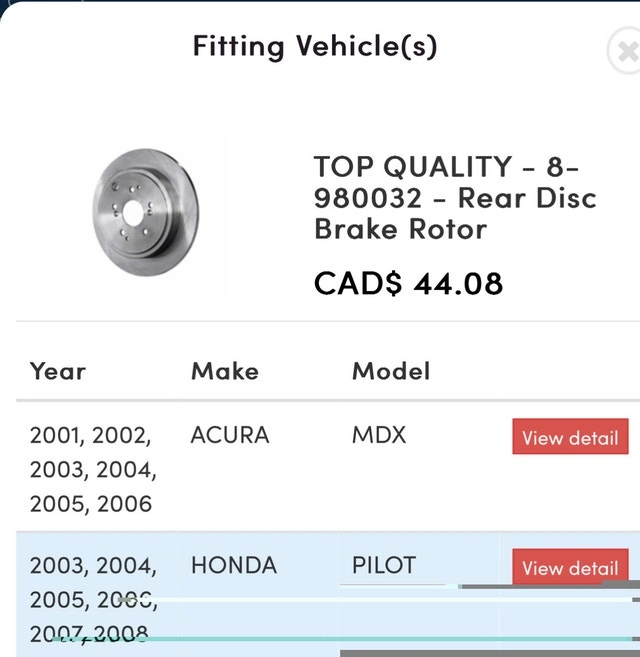This screenshot has width=640, height=657.
Task: Click "2003, 2004," in the Honda row
Action: tap(93, 565)
